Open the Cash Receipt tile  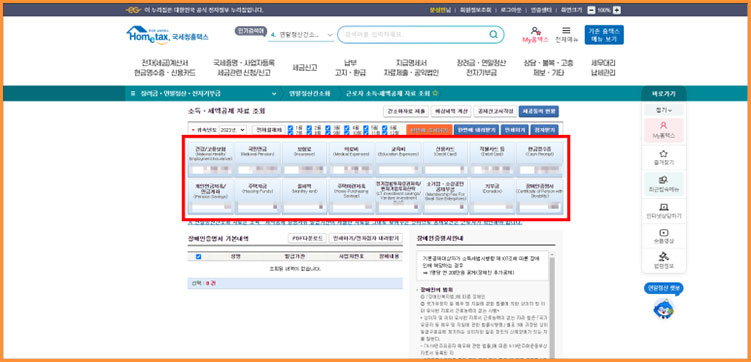[x=539, y=158]
